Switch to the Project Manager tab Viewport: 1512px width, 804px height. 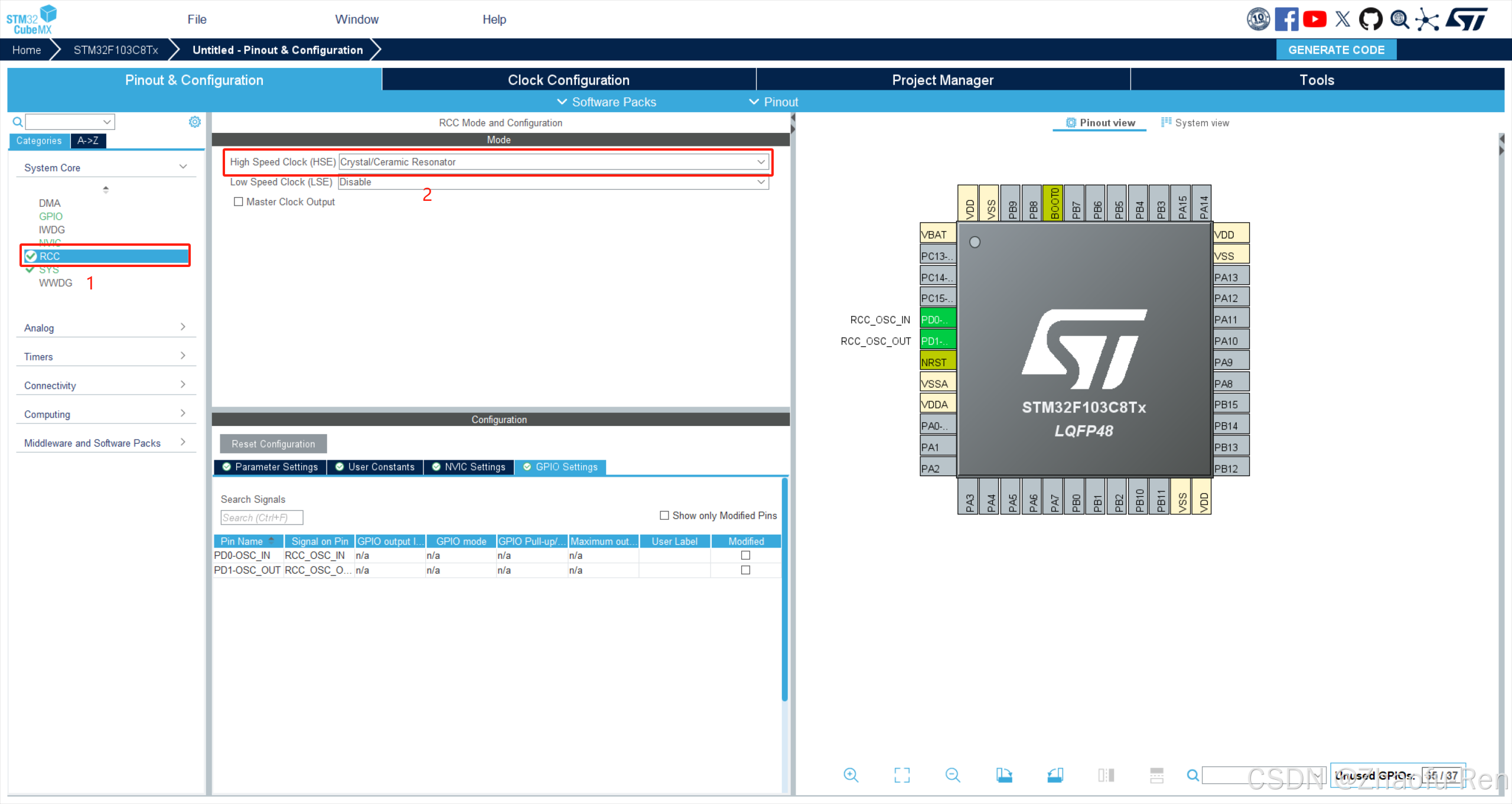(x=943, y=80)
